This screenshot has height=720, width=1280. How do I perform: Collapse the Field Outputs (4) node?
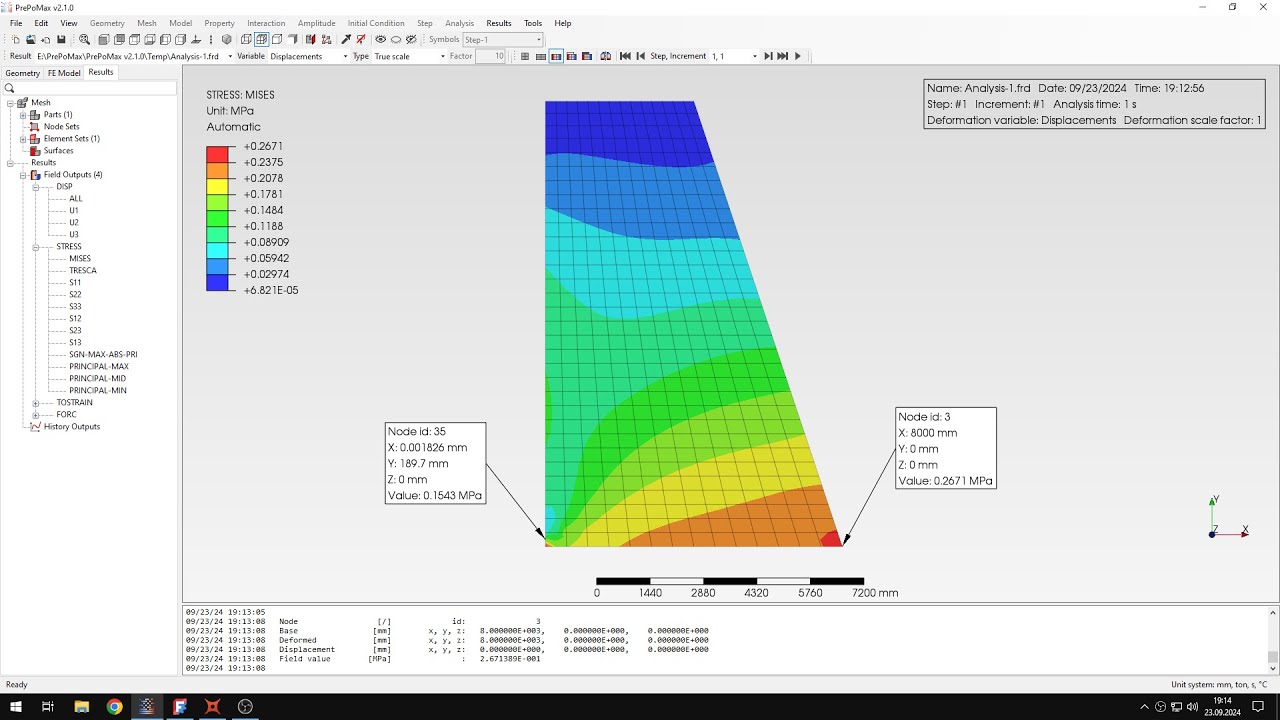(23, 174)
